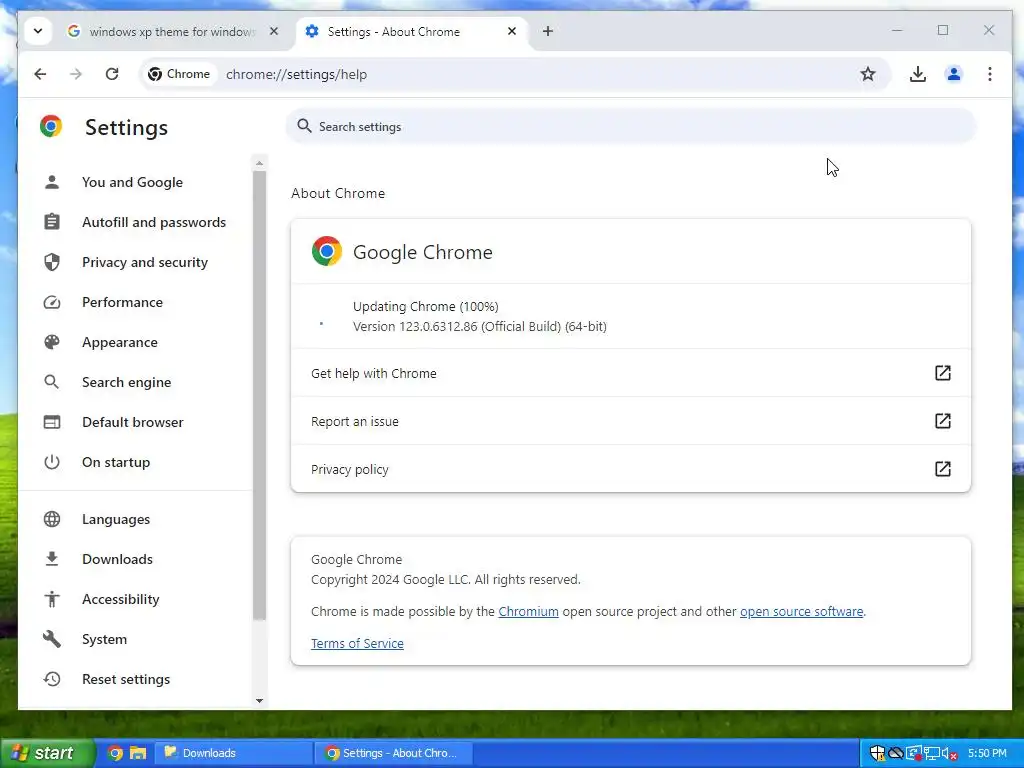Viewport: 1024px width, 768px height.
Task: Switch to the 'windows xp theme' tab
Action: click(x=171, y=31)
